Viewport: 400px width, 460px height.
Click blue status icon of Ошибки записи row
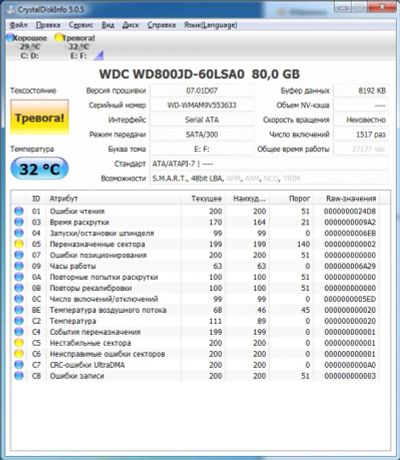coord(19,376)
